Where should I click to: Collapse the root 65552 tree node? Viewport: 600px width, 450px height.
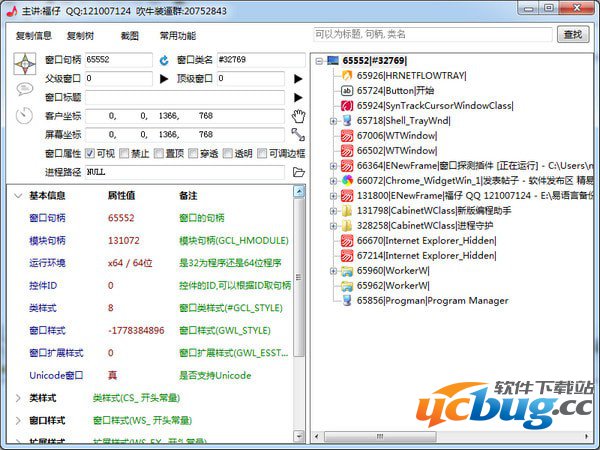click(320, 61)
